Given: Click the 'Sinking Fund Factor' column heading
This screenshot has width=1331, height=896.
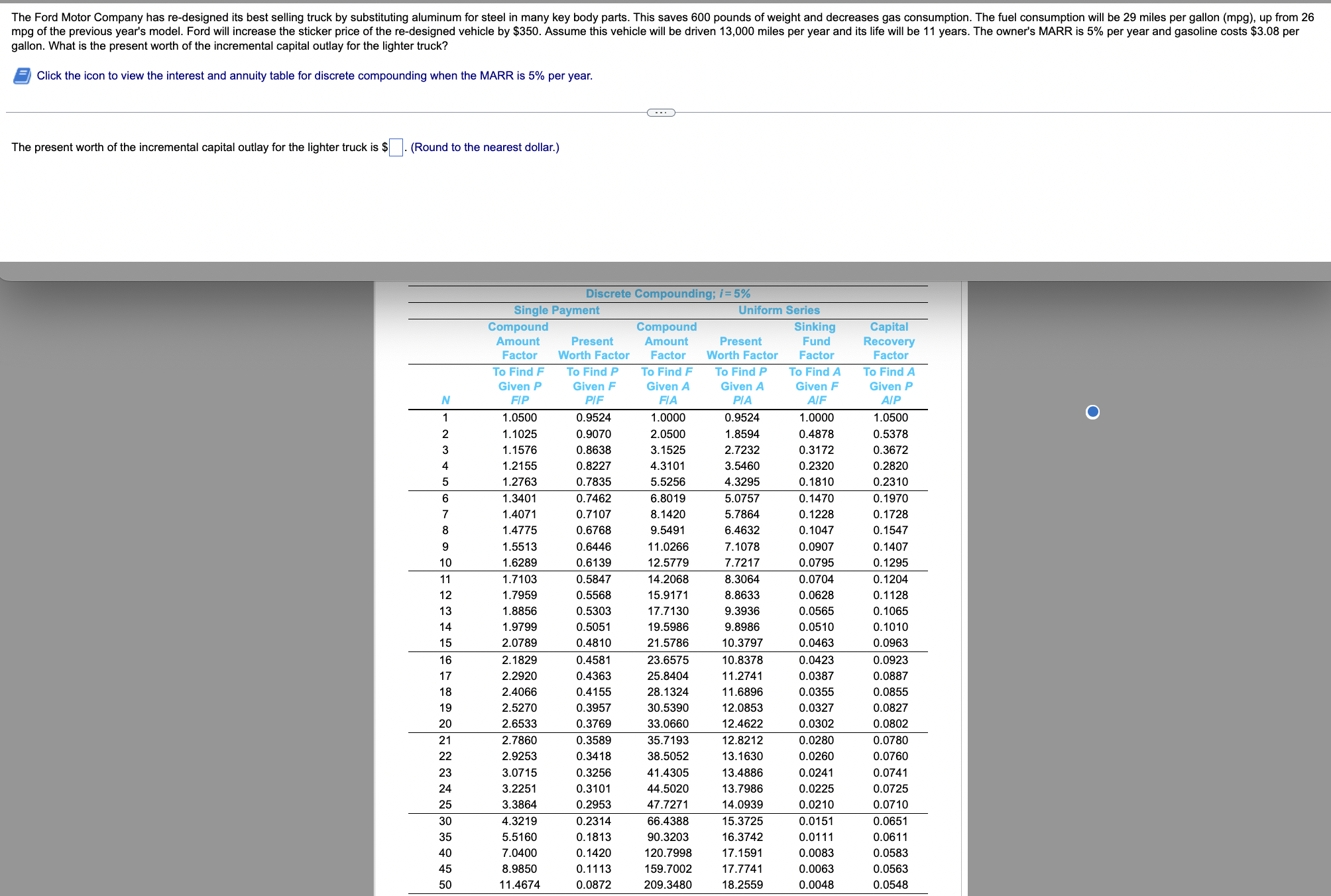Looking at the screenshot, I should click(816, 341).
